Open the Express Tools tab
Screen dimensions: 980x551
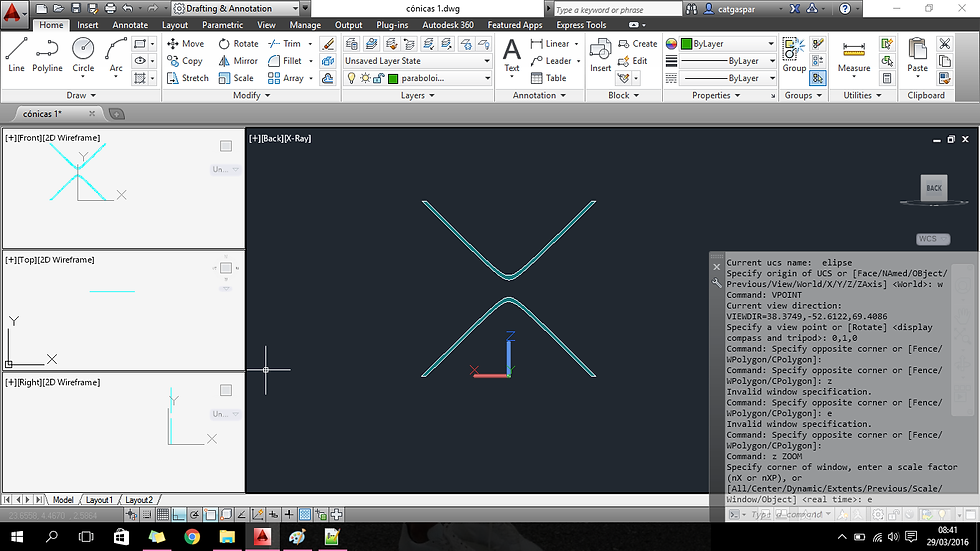(x=581, y=25)
